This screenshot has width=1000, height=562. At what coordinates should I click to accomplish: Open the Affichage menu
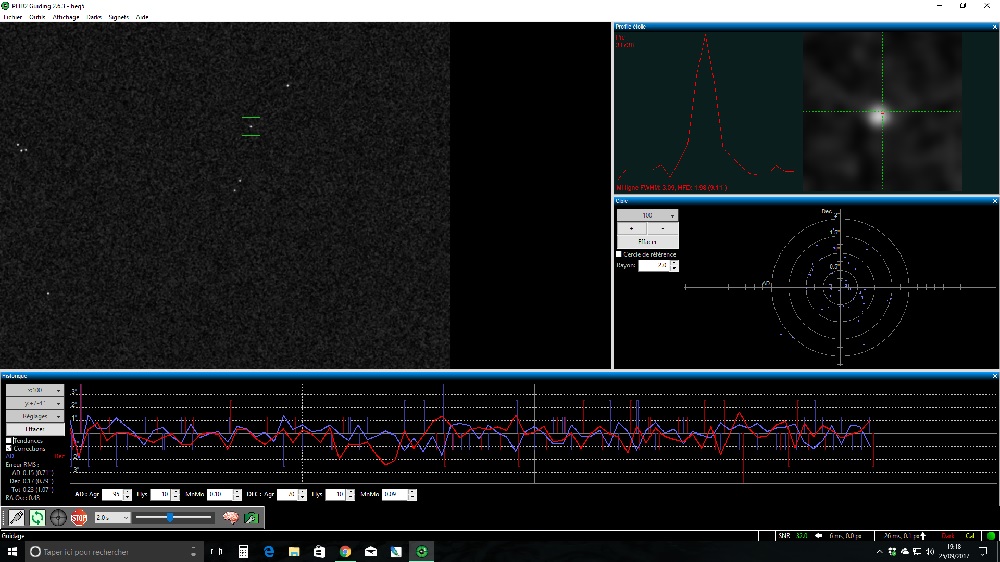coord(66,17)
